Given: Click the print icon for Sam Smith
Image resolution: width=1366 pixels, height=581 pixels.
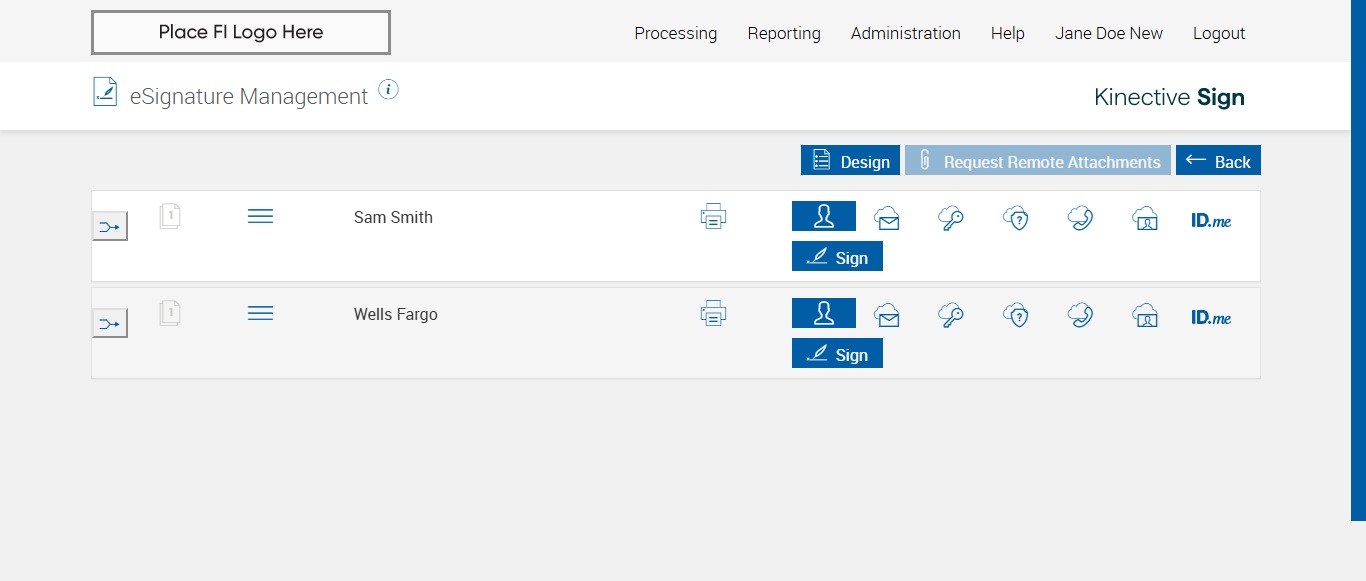Looking at the screenshot, I should pos(713,217).
